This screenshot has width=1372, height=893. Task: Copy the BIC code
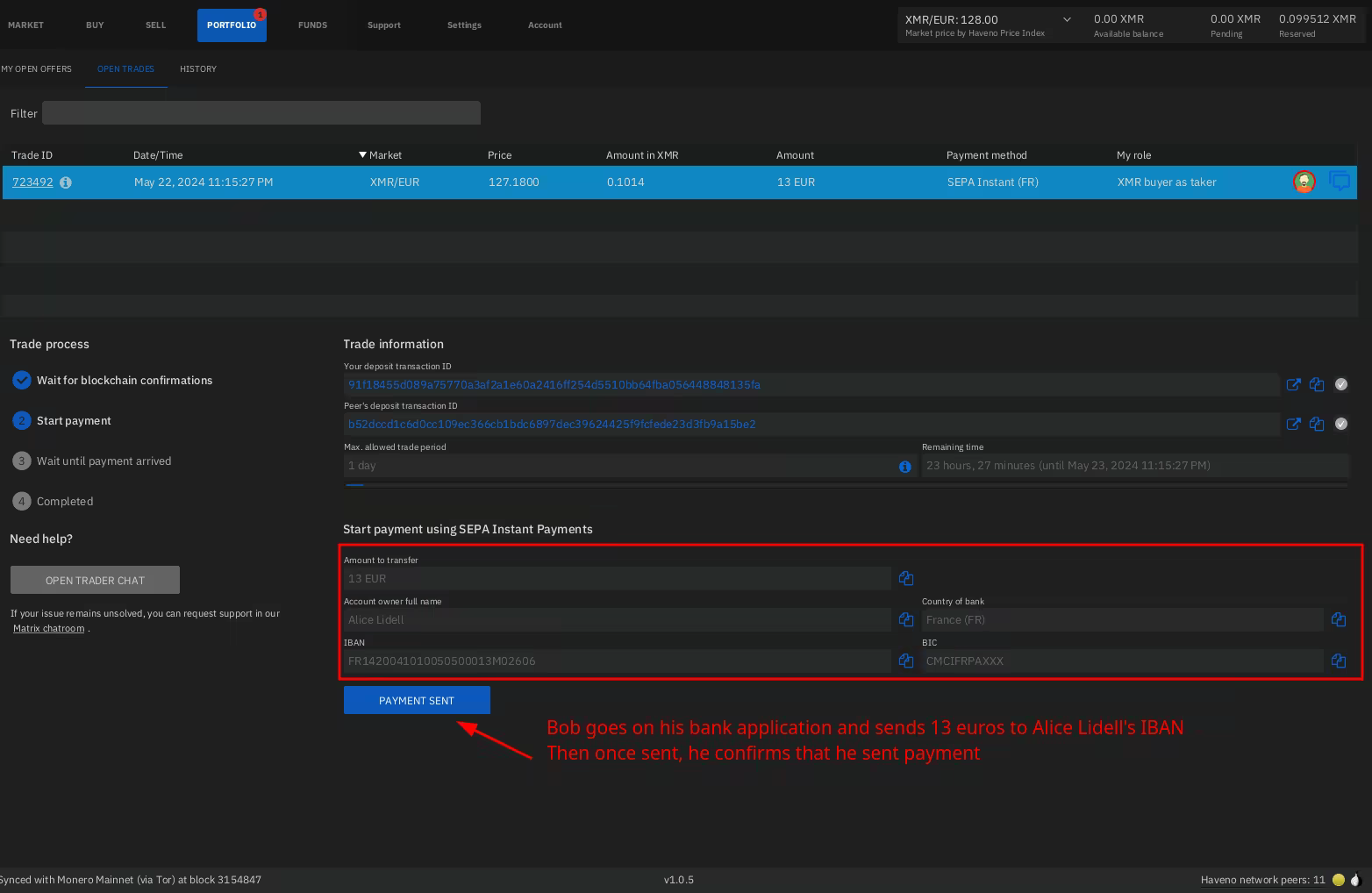[1339, 661]
